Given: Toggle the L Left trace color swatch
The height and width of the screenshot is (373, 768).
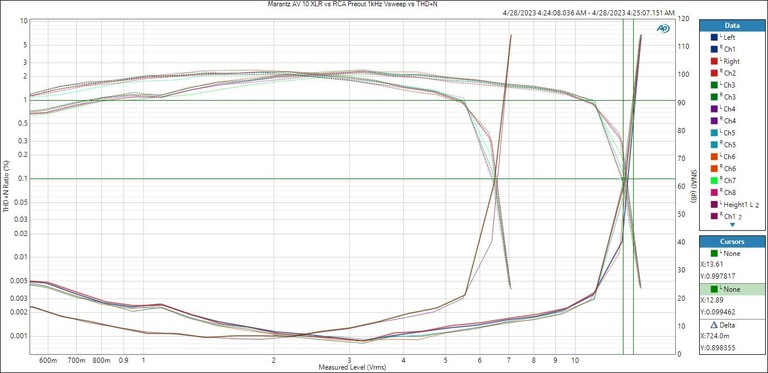Looking at the screenshot, I should [714, 37].
